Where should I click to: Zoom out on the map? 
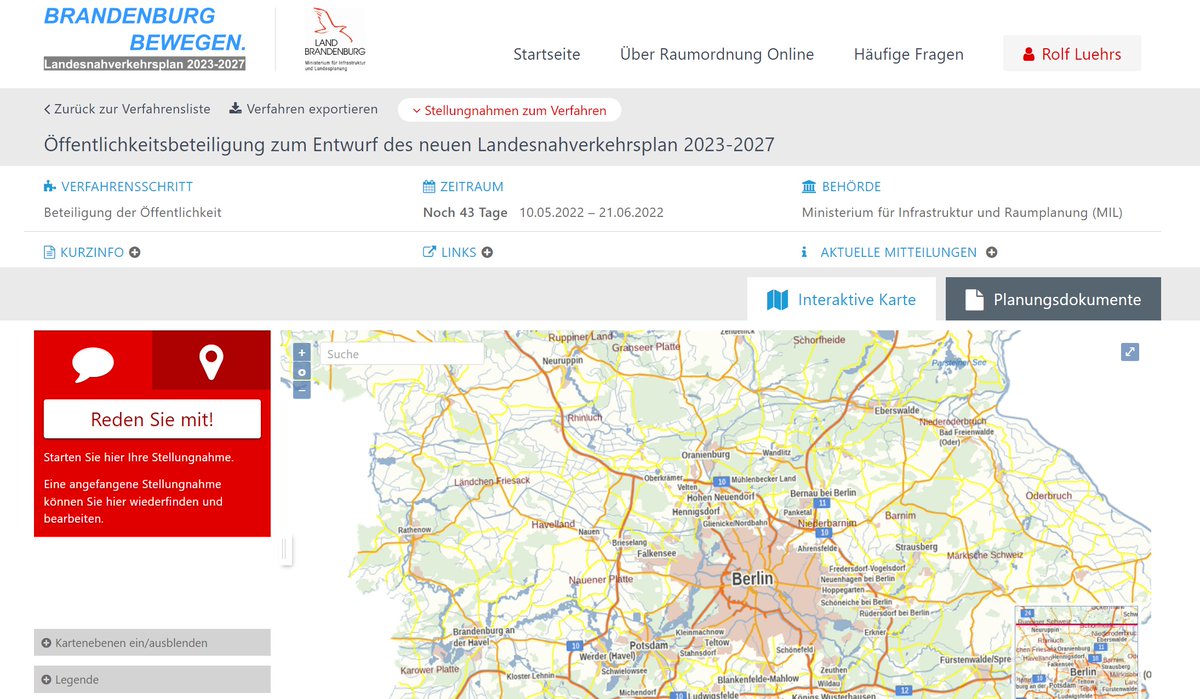point(302,390)
